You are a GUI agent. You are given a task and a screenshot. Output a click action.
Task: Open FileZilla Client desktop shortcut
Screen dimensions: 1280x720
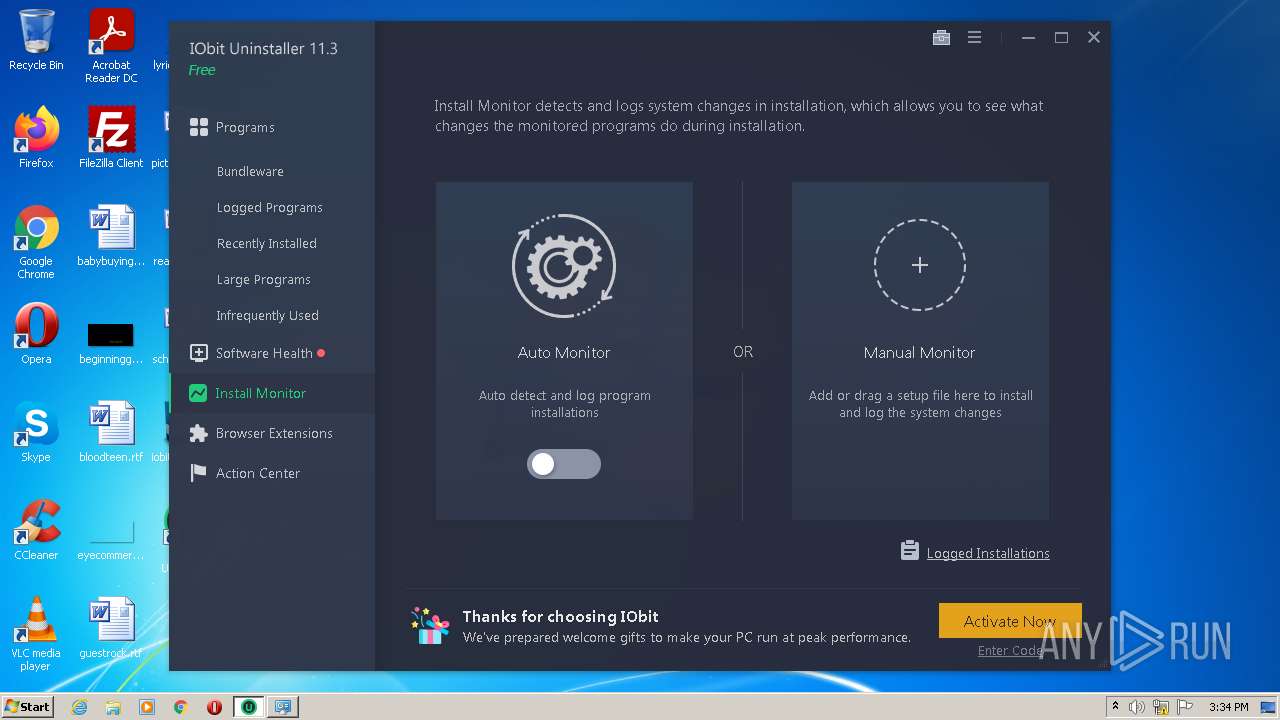click(x=111, y=138)
